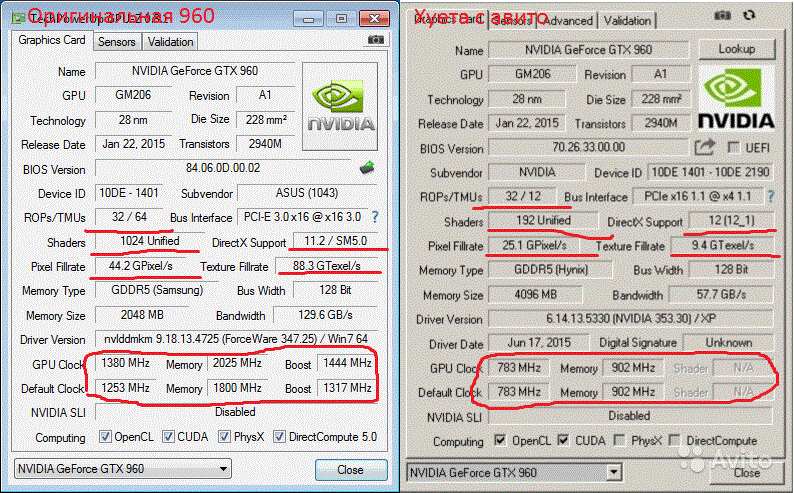
Task: Open the GPU selector dropdown in left window
Action: 123,469
